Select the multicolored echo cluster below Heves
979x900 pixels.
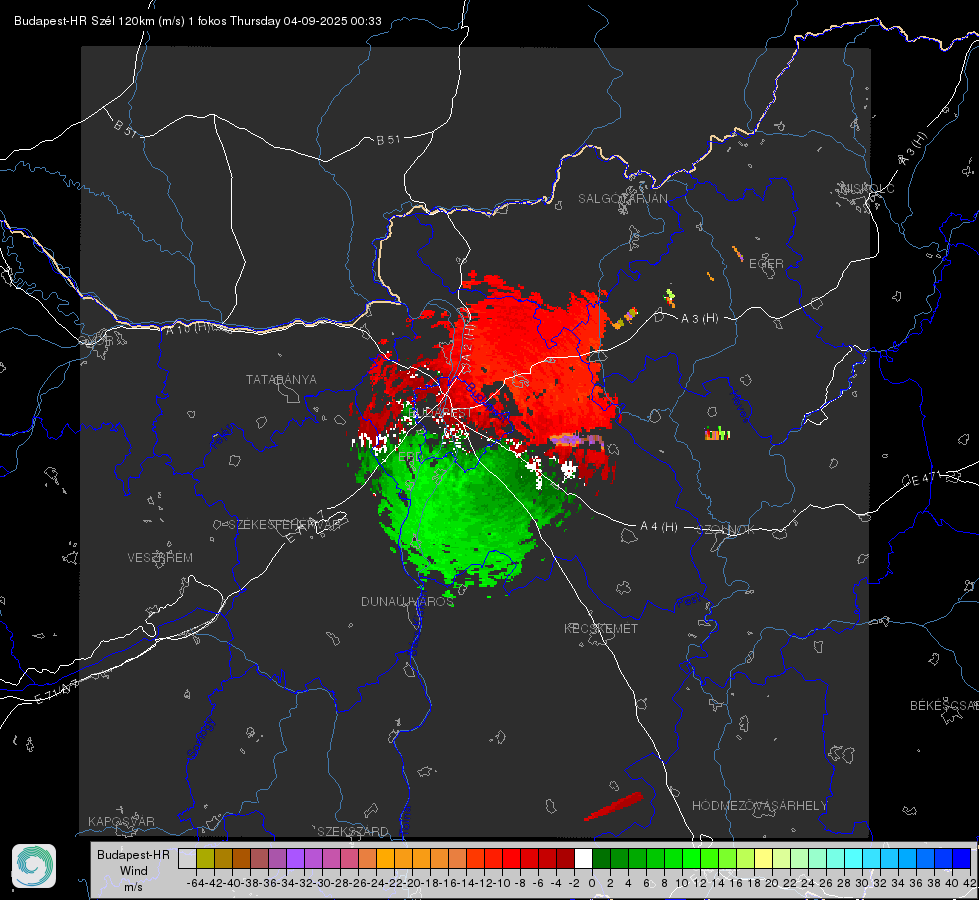tap(717, 433)
